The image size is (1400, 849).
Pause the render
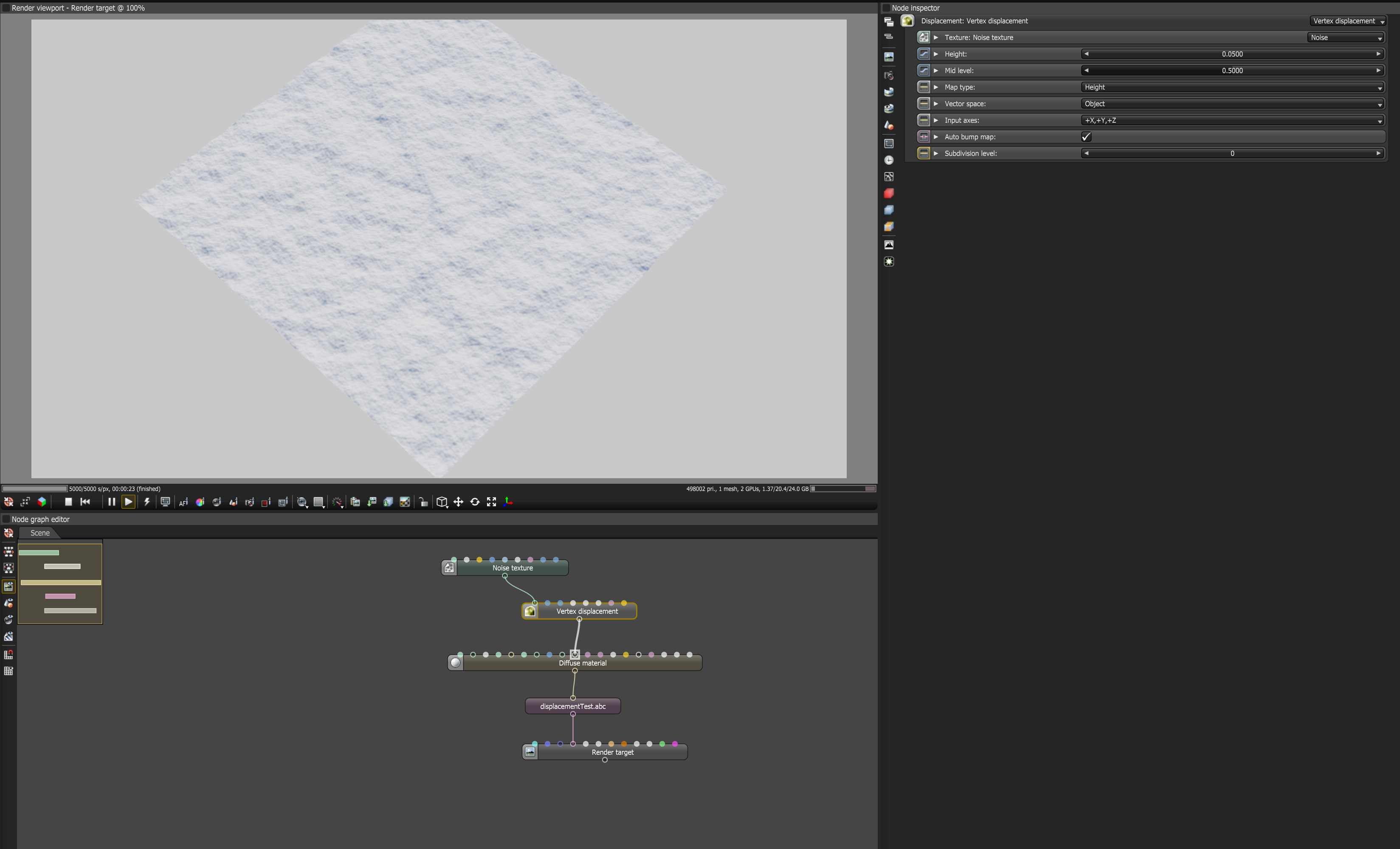pos(111,502)
